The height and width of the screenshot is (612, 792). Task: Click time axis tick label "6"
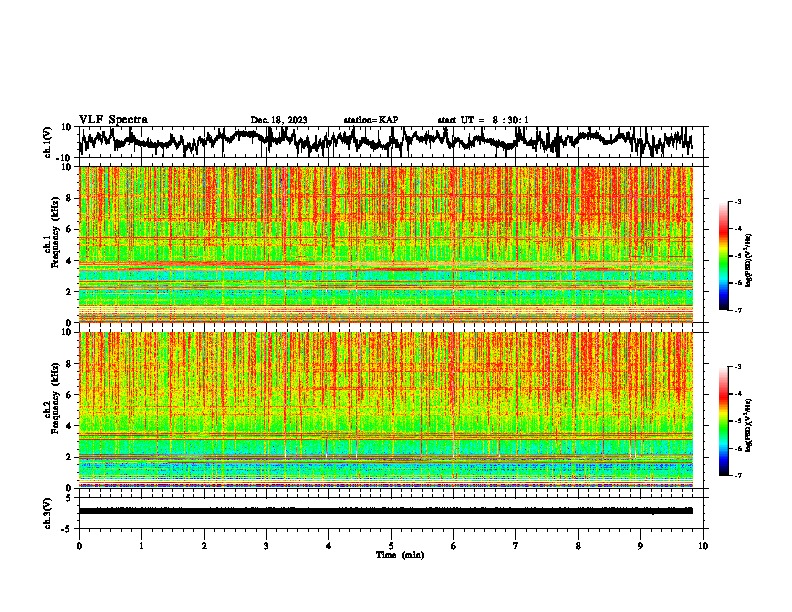(454, 546)
